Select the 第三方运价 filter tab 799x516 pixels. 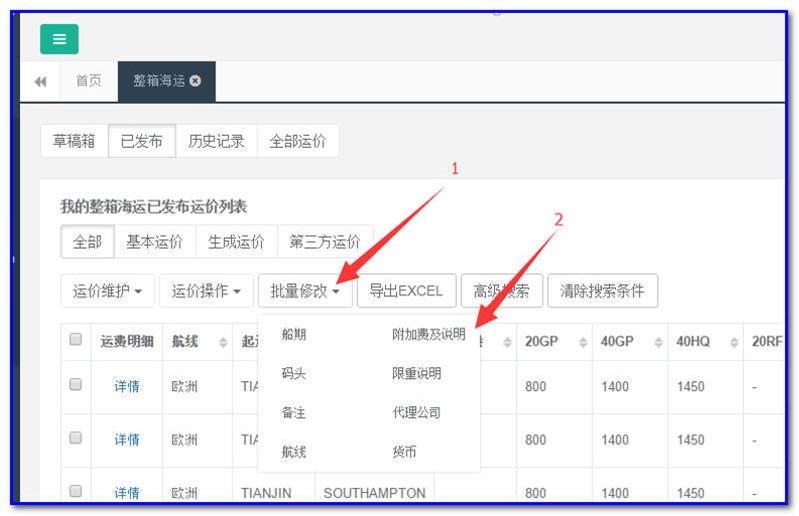pos(325,241)
